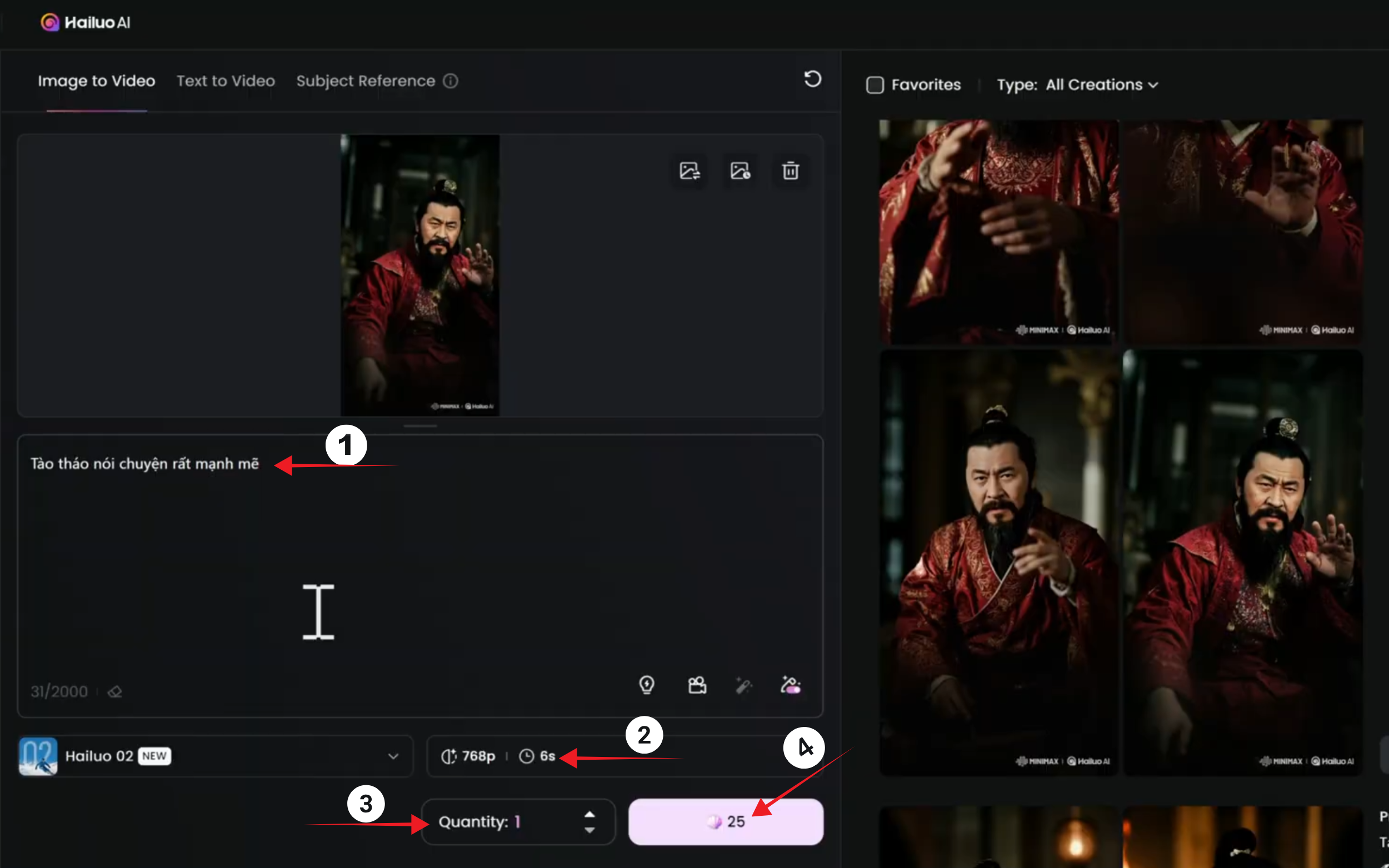The width and height of the screenshot is (1389, 868).
Task: Click the Hailuo 02 model thumbnail icon
Action: (x=38, y=756)
